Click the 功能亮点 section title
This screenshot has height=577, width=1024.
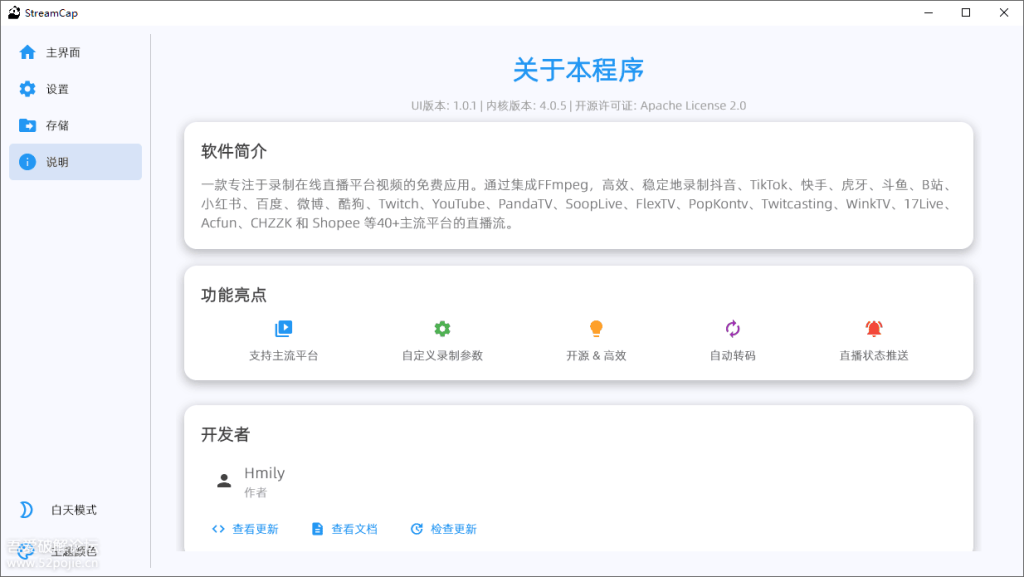[234, 295]
